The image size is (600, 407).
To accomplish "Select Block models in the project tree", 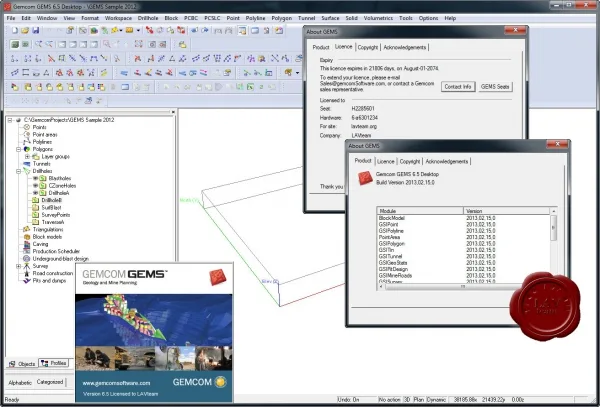I will (47, 236).
